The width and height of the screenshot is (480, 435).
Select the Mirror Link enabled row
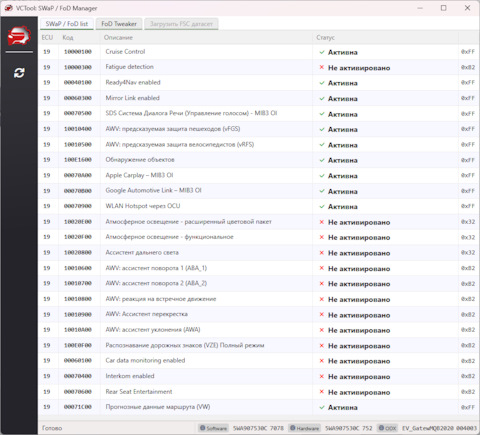[258, 98]
